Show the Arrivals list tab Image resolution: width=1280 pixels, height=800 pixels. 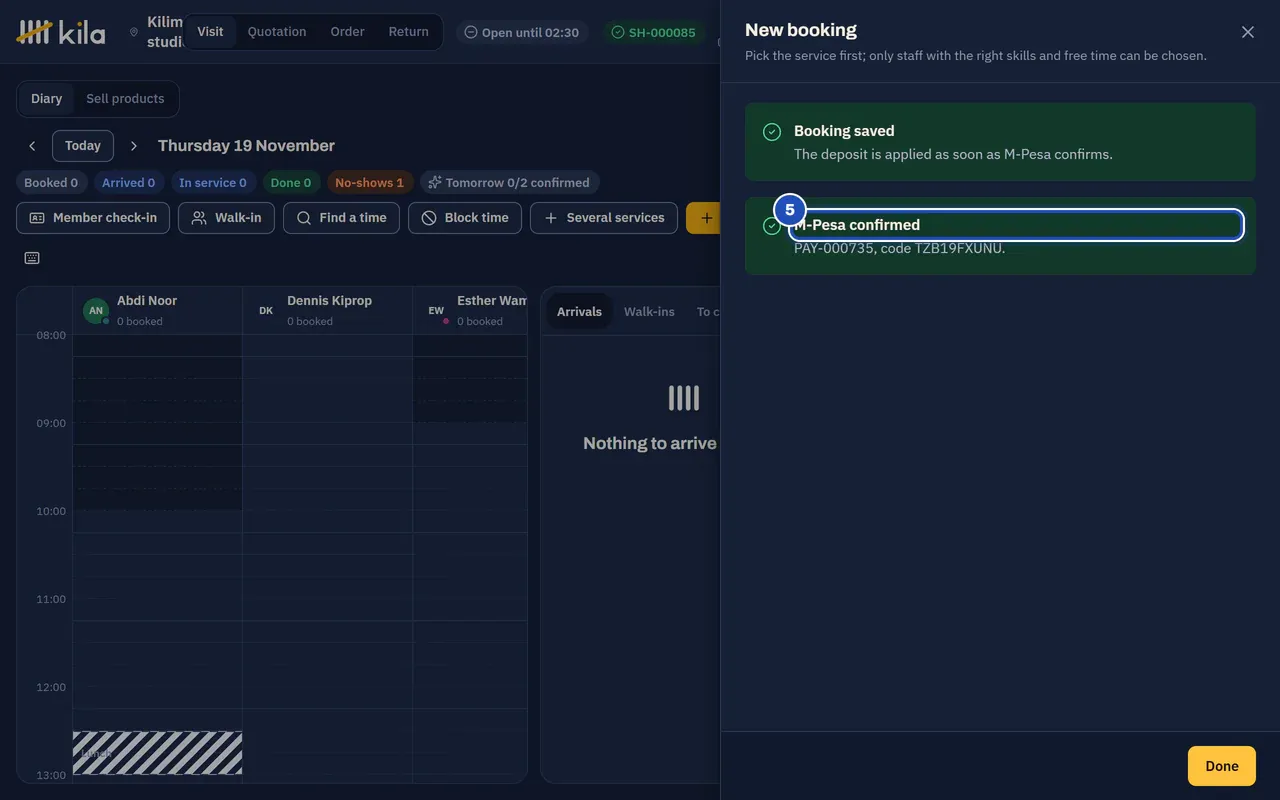tap(579, 312)
